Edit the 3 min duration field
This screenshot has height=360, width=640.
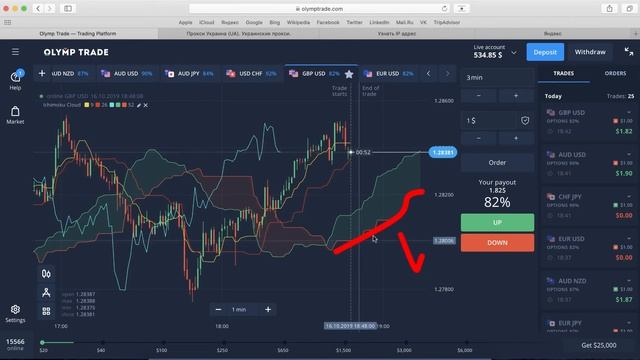click(x=497, y=77)
